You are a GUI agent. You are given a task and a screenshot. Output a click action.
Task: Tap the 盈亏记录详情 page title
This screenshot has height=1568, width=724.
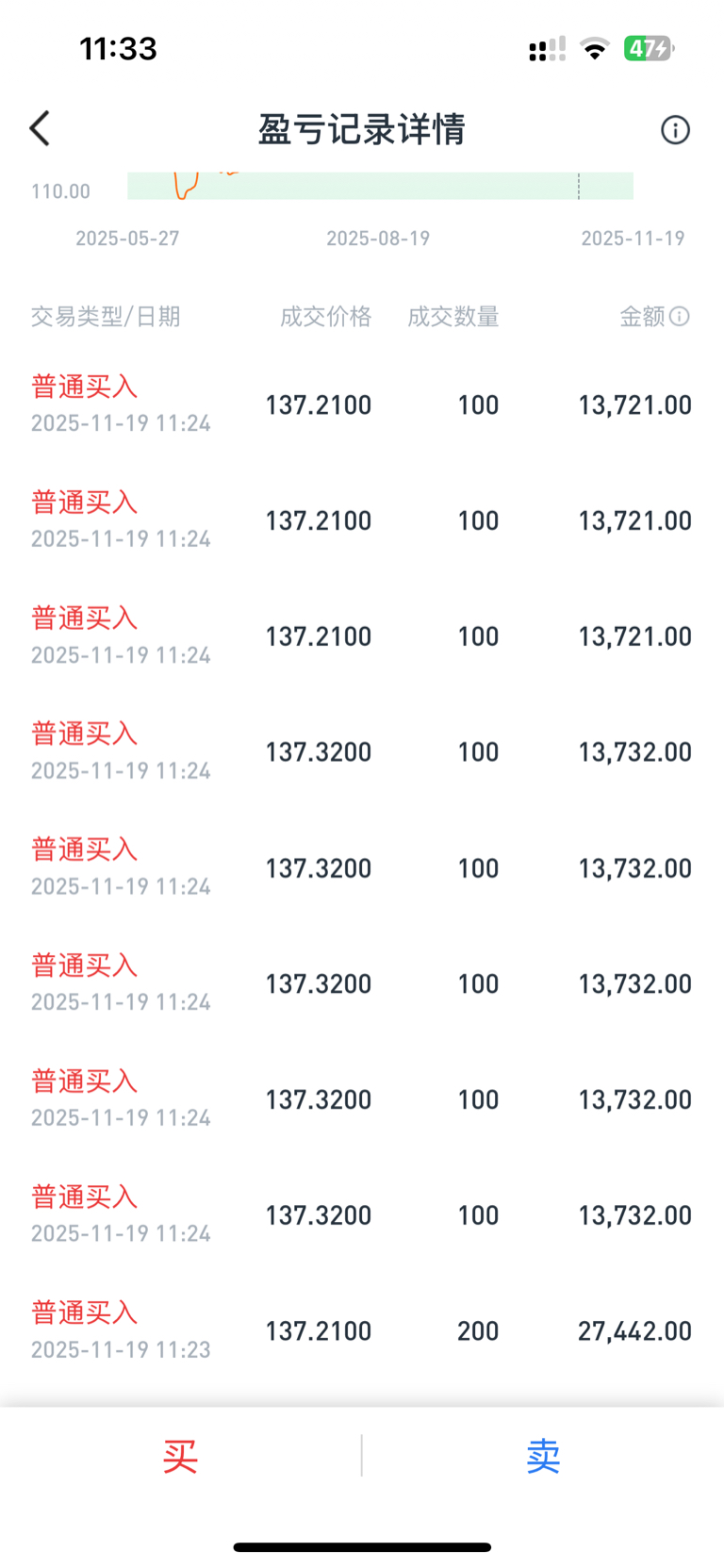pyautogui.click(x=362, y=129)
